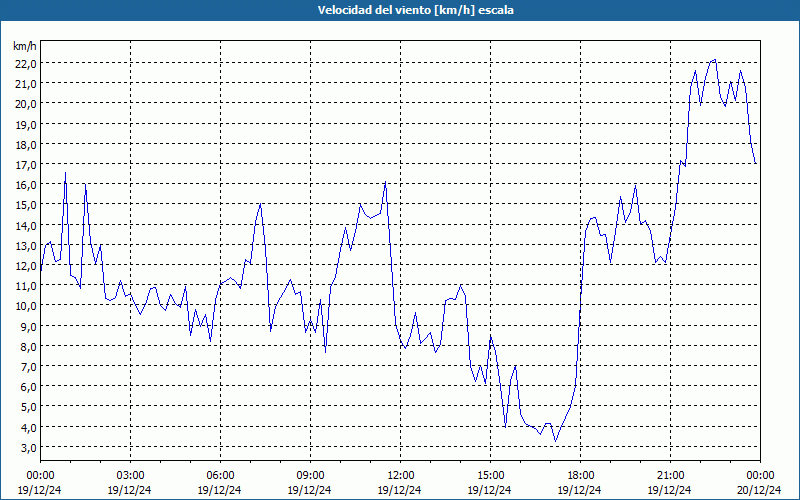Click the 12,0 y-axis label
The width and height of the screenshot is (800, 500).
[x=26, y=265]
